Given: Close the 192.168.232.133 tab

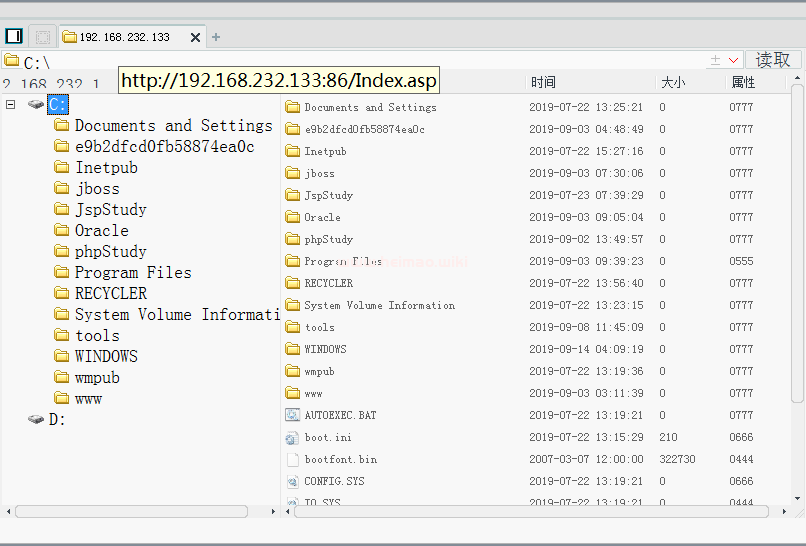Looking at the screenshot, I should (x=195, y=37).
